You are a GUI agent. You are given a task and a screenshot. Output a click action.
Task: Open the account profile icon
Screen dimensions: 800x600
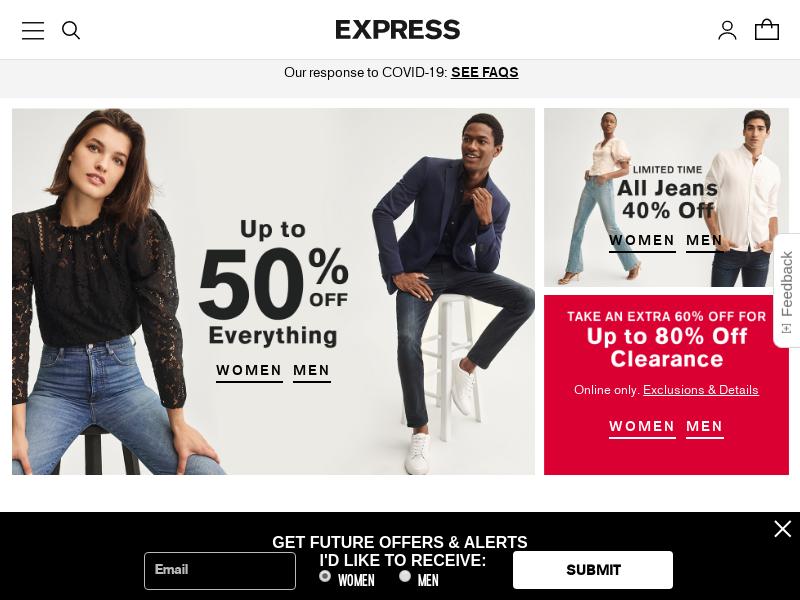(727, 30)
